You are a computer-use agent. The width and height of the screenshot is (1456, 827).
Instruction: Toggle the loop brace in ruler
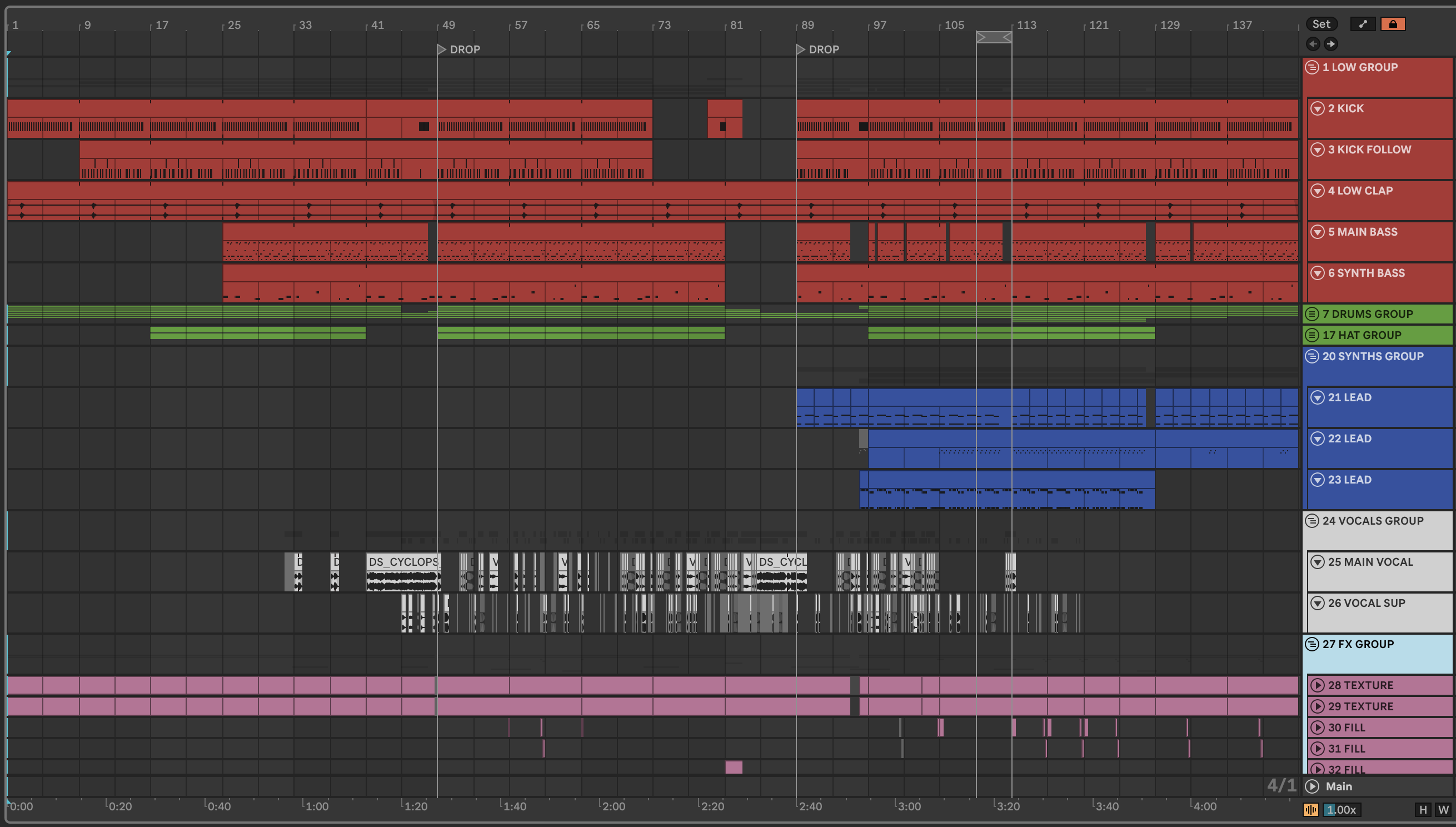click(993, 37)
